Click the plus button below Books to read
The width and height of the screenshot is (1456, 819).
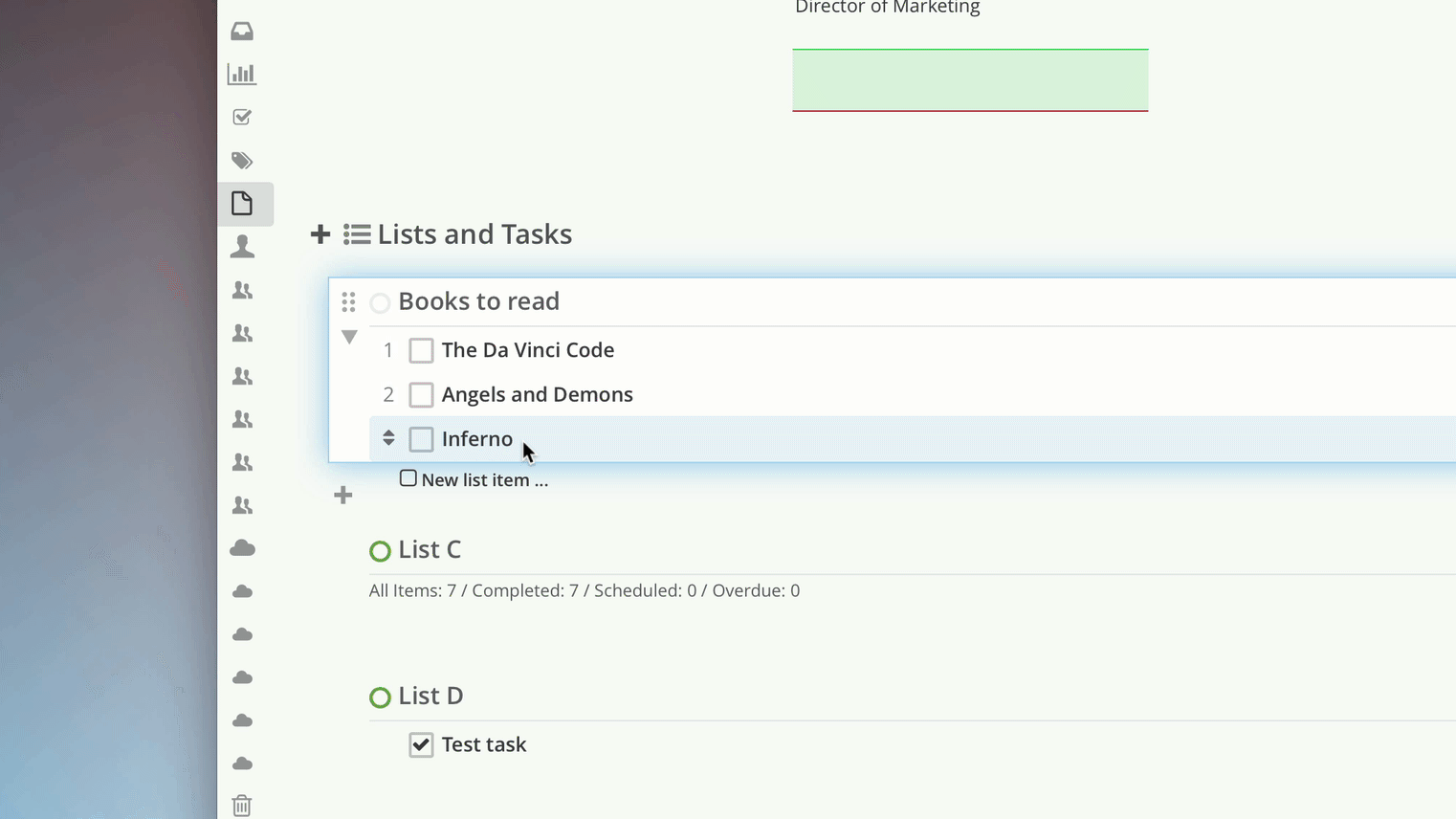point(343,495)
